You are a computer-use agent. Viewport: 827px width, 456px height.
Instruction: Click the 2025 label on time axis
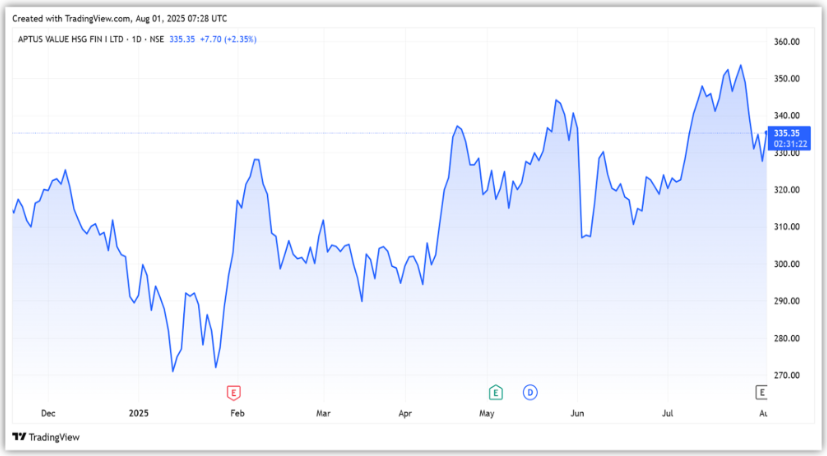139,412
